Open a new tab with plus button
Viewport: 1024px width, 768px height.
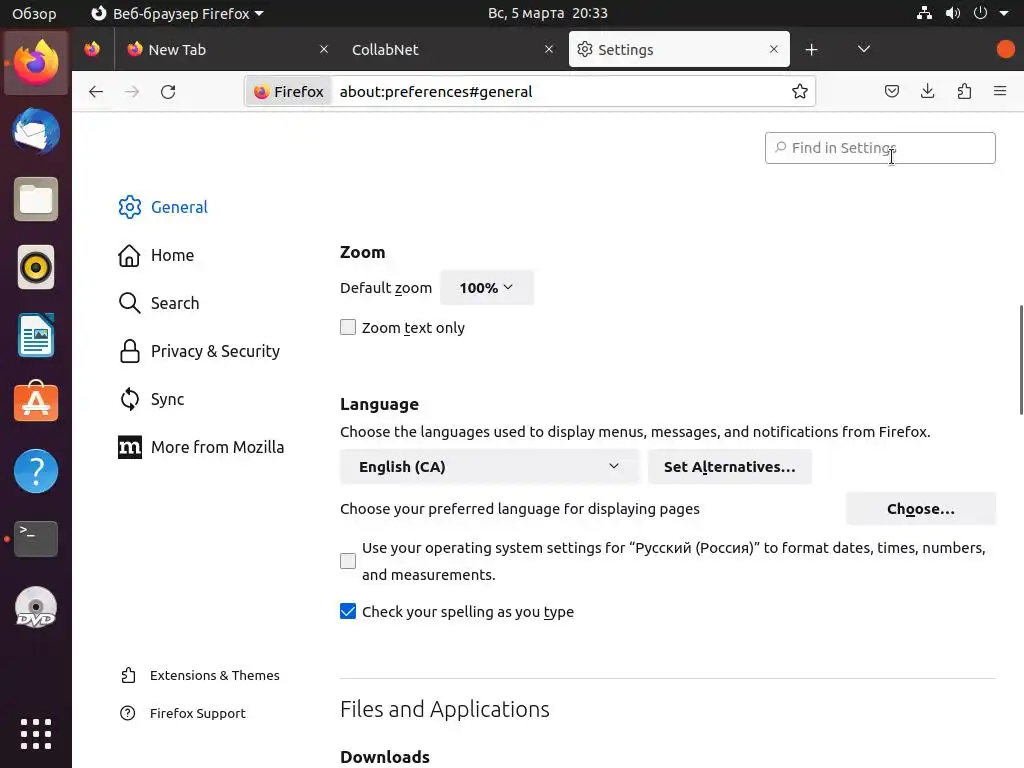[x=811, y=49]
